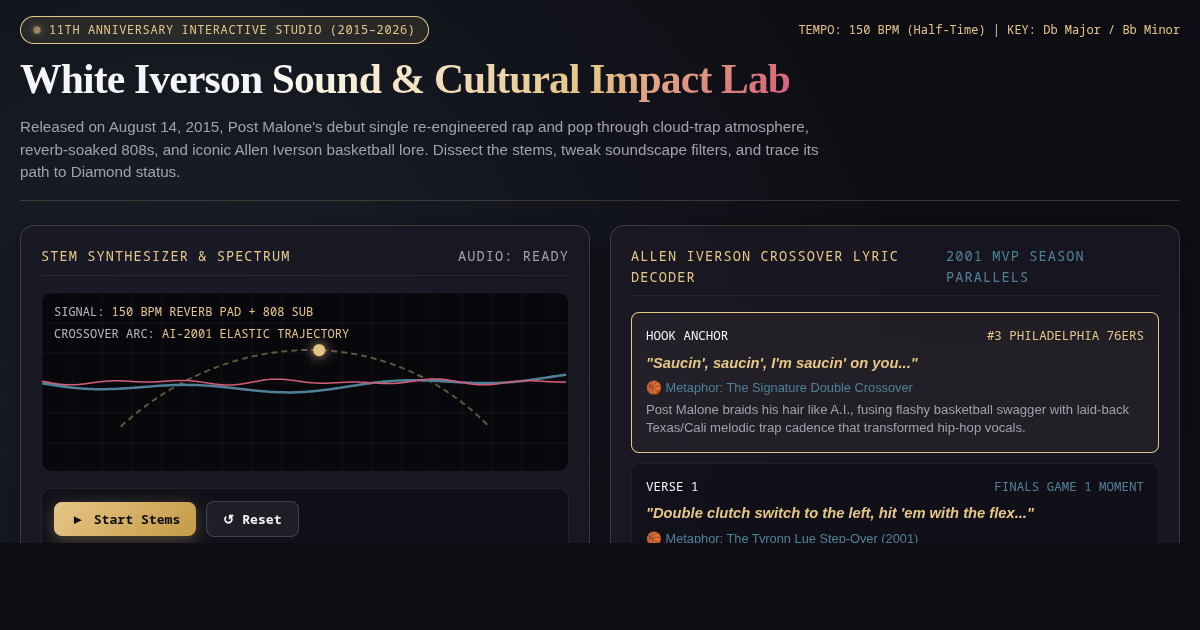Click the status dot in the anniversary badge
Viewport: 1200px width, 630px height.
37,30
